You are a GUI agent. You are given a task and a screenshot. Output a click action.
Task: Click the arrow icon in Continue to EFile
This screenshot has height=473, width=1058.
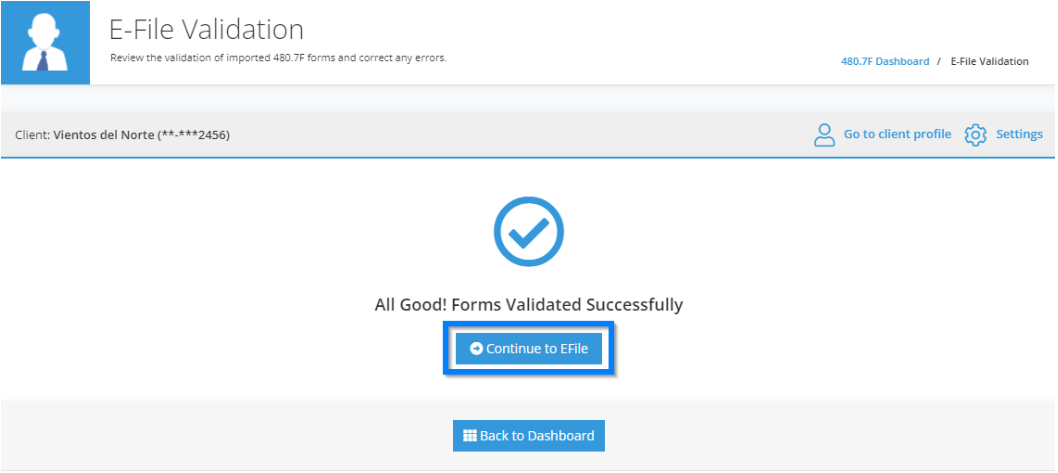point(476,349)
